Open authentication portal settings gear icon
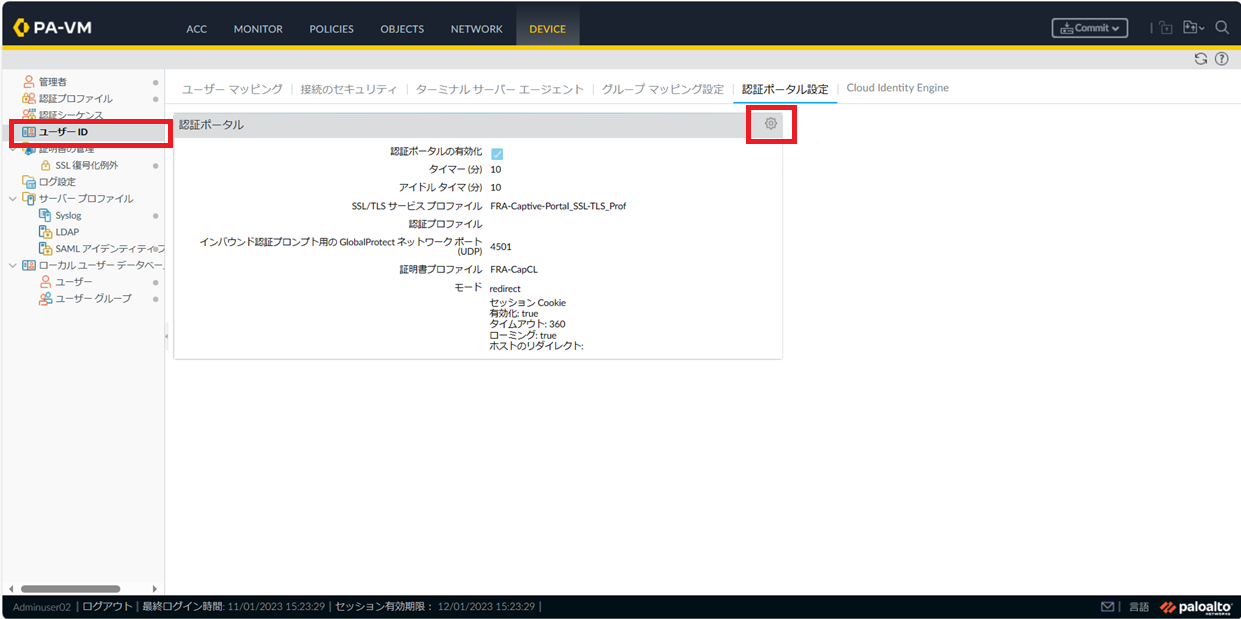Image resolution: width=1241 pixels, height=619 pixels. [x=770, y=124]
